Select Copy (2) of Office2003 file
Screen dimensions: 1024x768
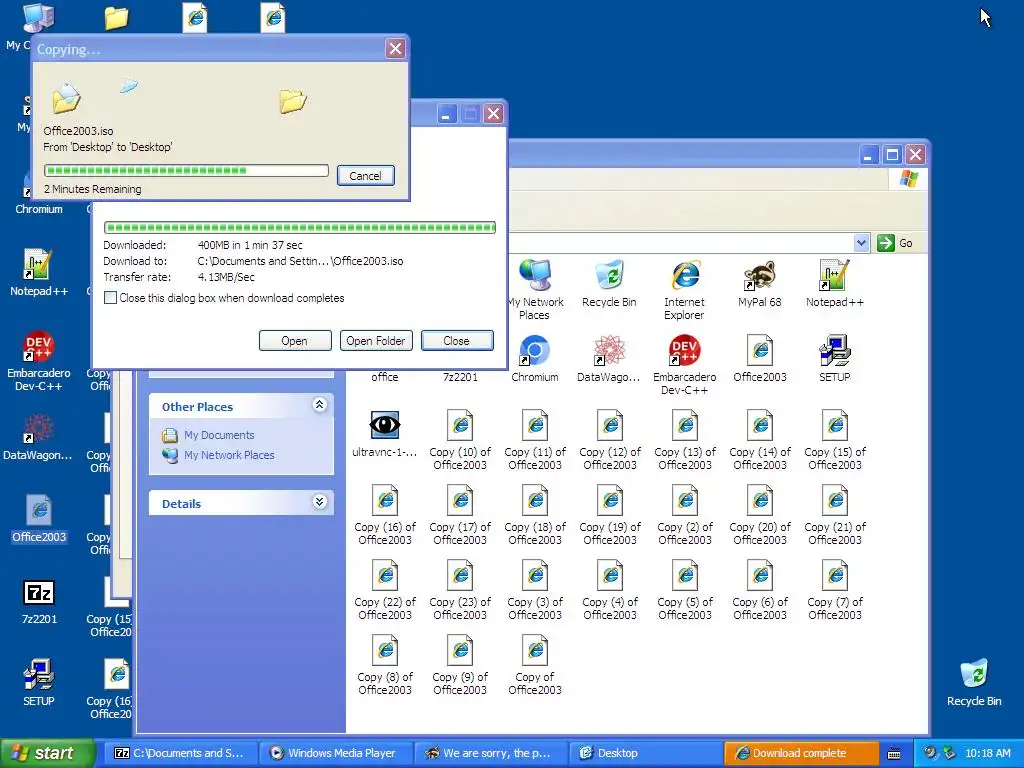(x=684, y=515)
